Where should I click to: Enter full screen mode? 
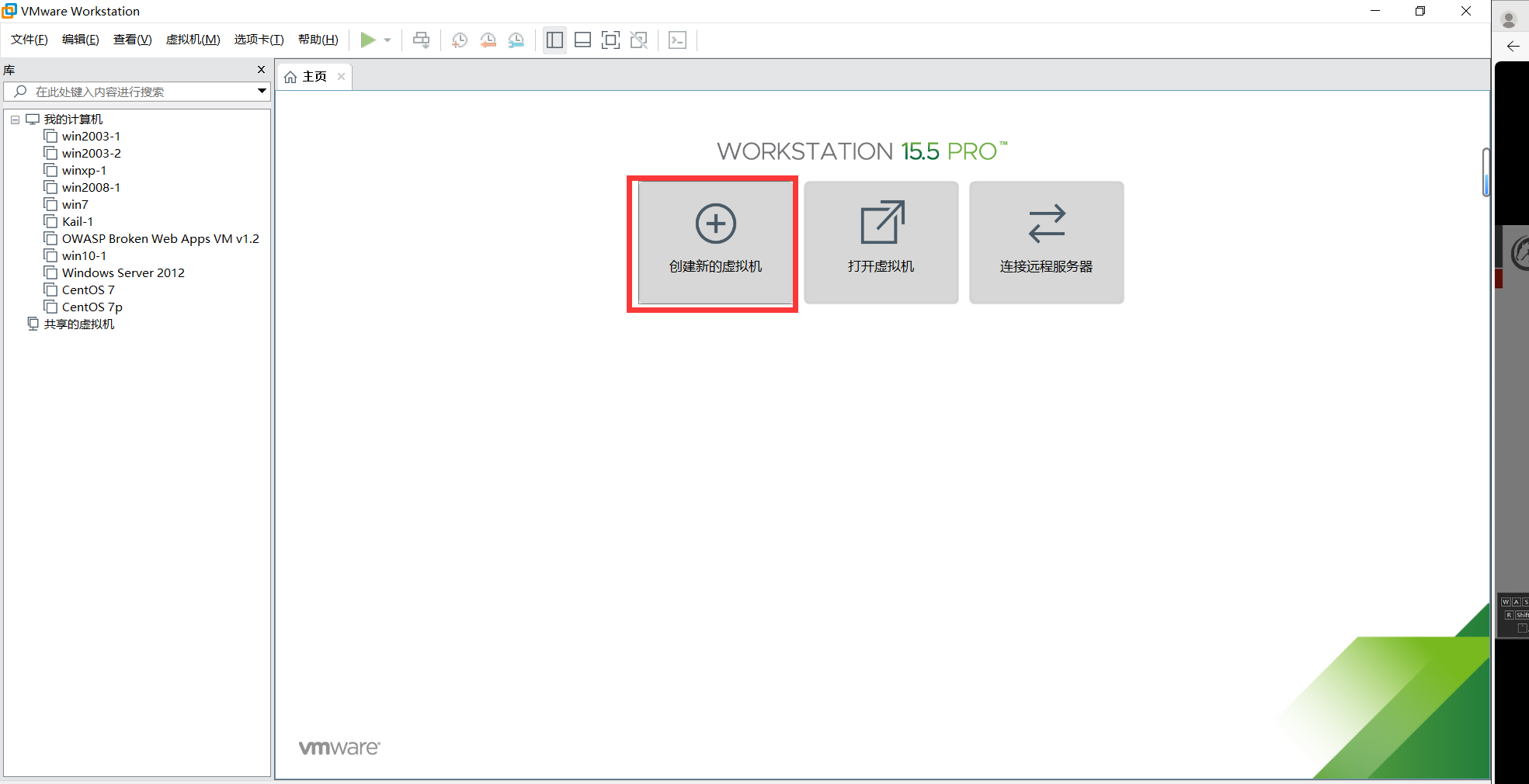pos(611,40)
